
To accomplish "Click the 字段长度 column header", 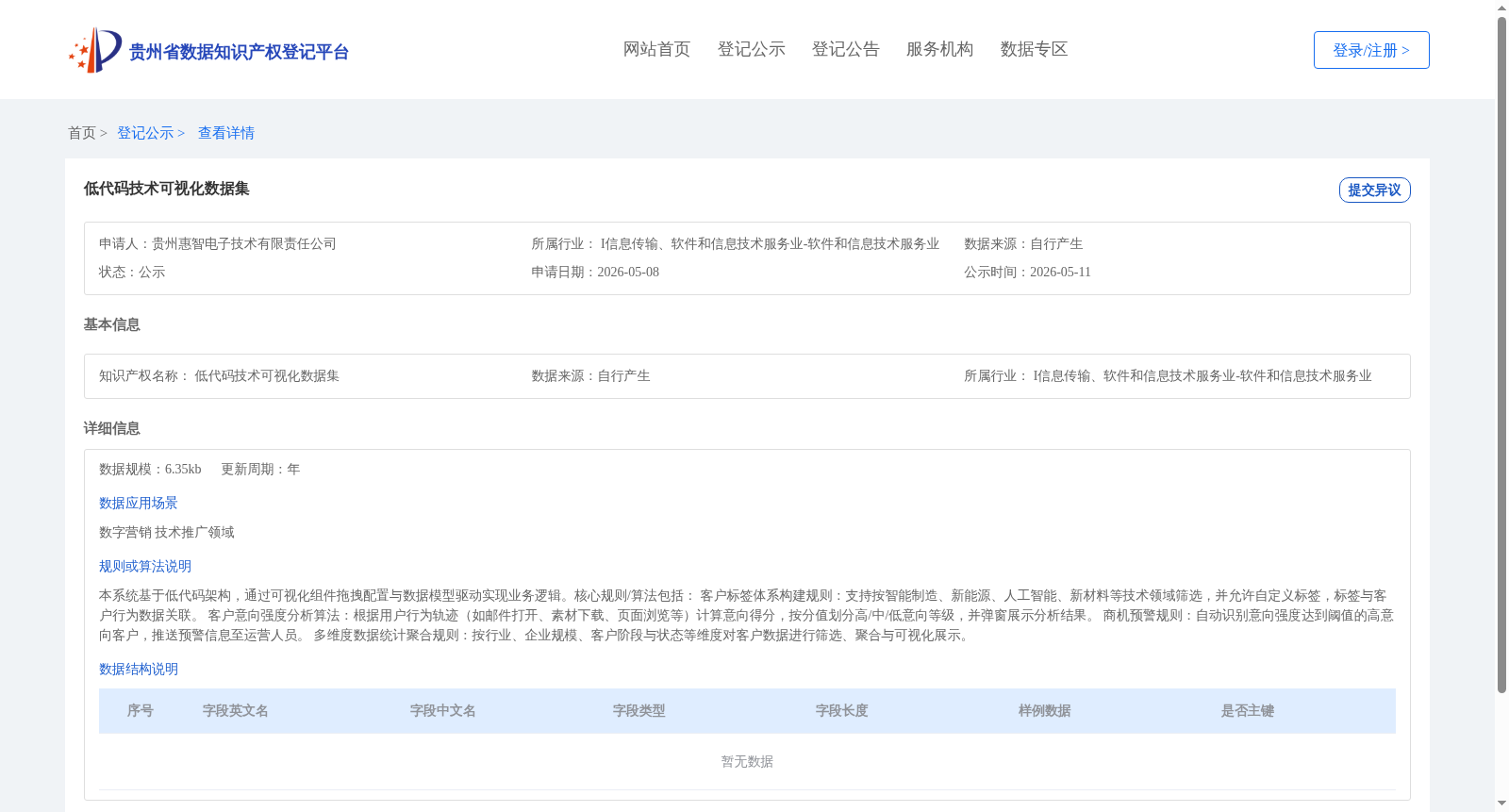I will point(842,711).
